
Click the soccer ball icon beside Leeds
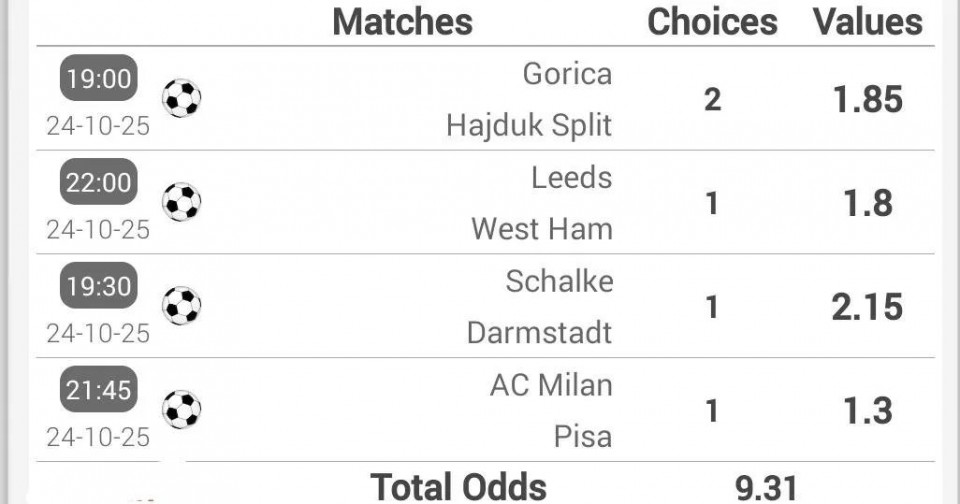pyautogui.click(x=182, y=202)
